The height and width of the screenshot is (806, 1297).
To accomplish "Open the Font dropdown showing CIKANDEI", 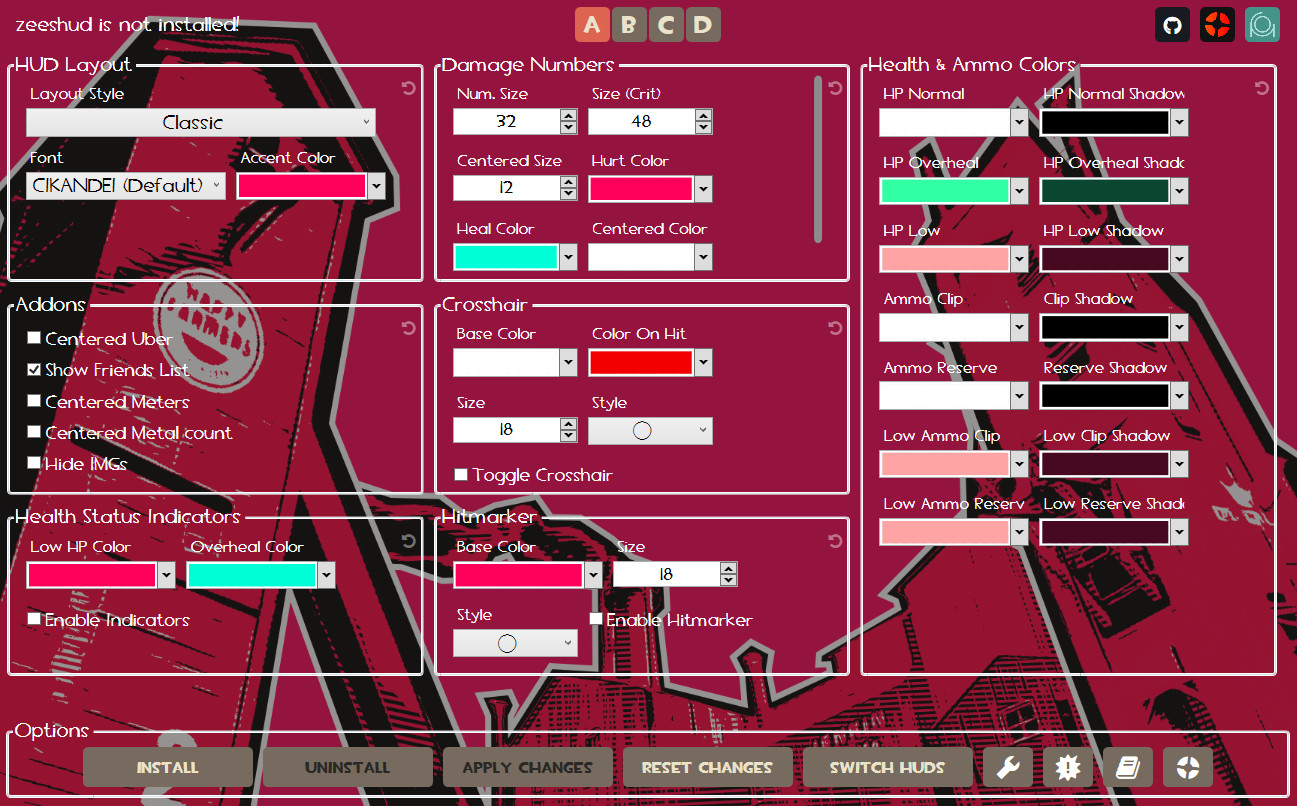I will coord(125,185).
